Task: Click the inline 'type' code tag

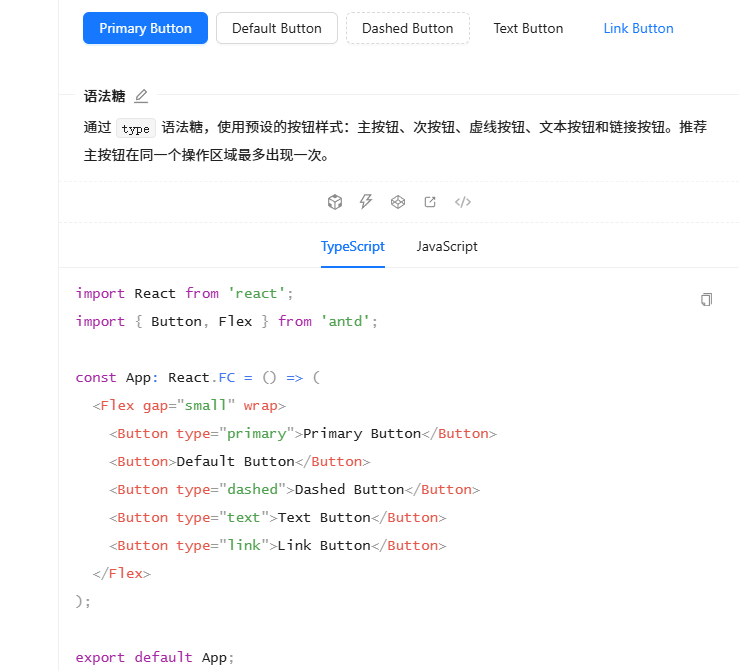Action: click(135, 128)
